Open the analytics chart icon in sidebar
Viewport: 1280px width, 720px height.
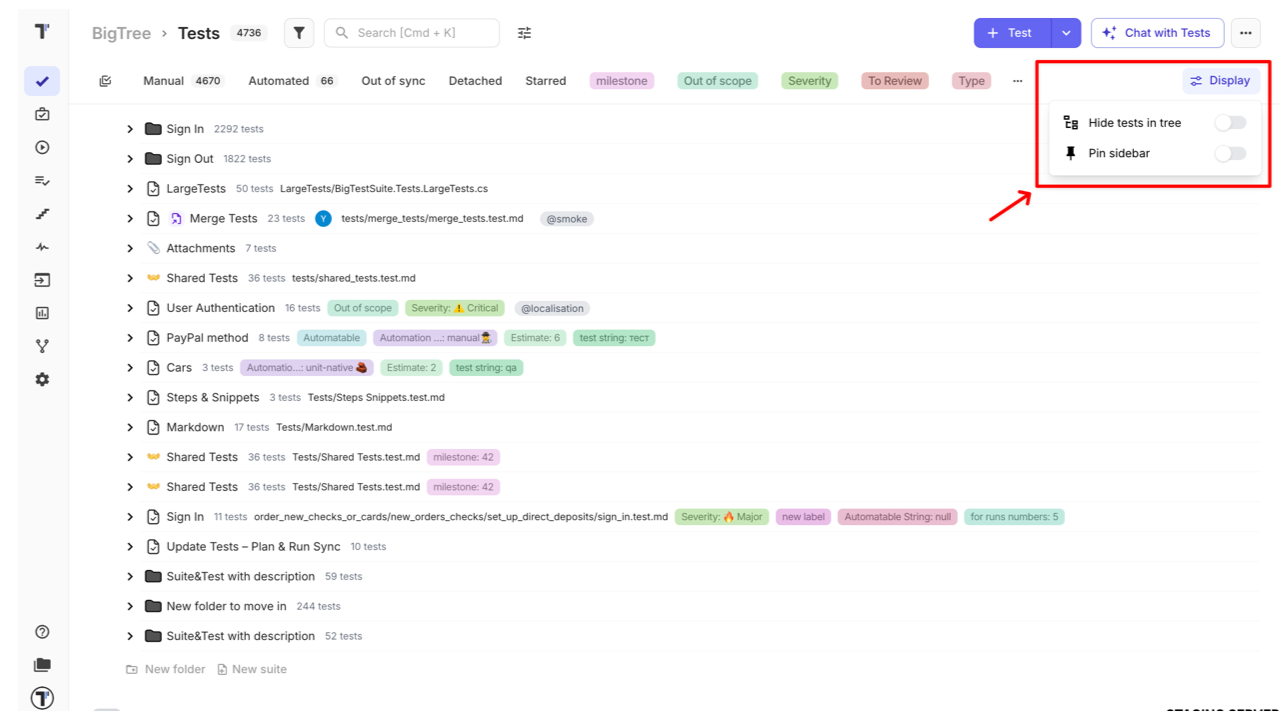(42, 313)
